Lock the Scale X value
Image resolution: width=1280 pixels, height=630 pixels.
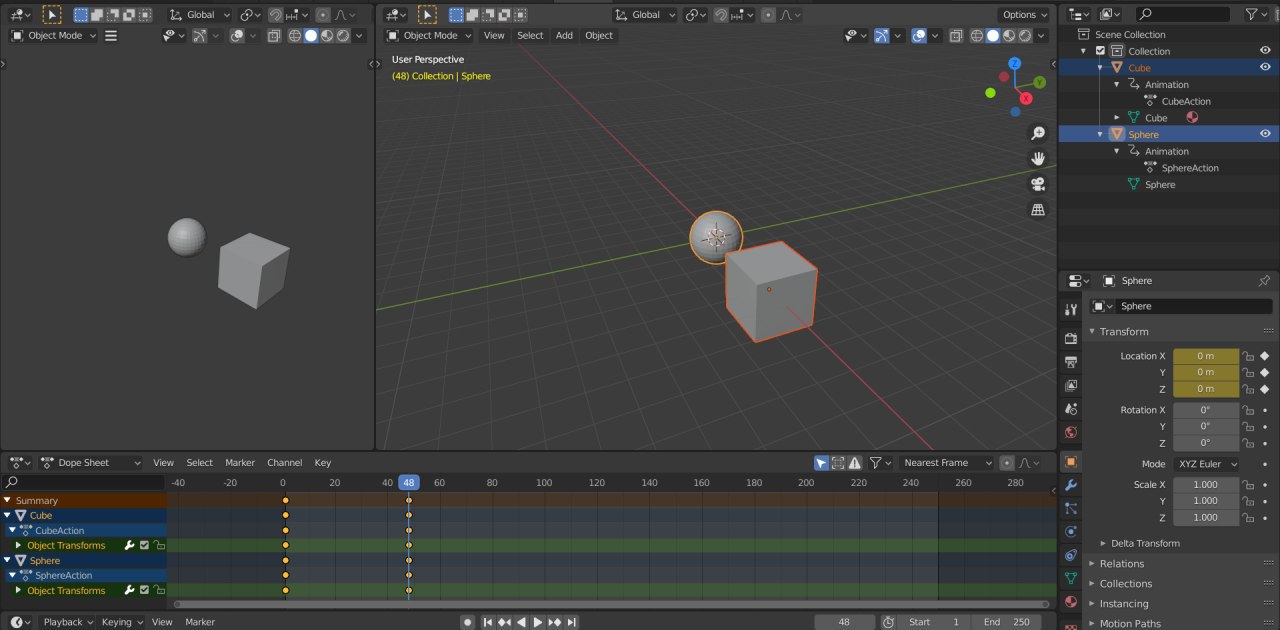[1248, 485]
